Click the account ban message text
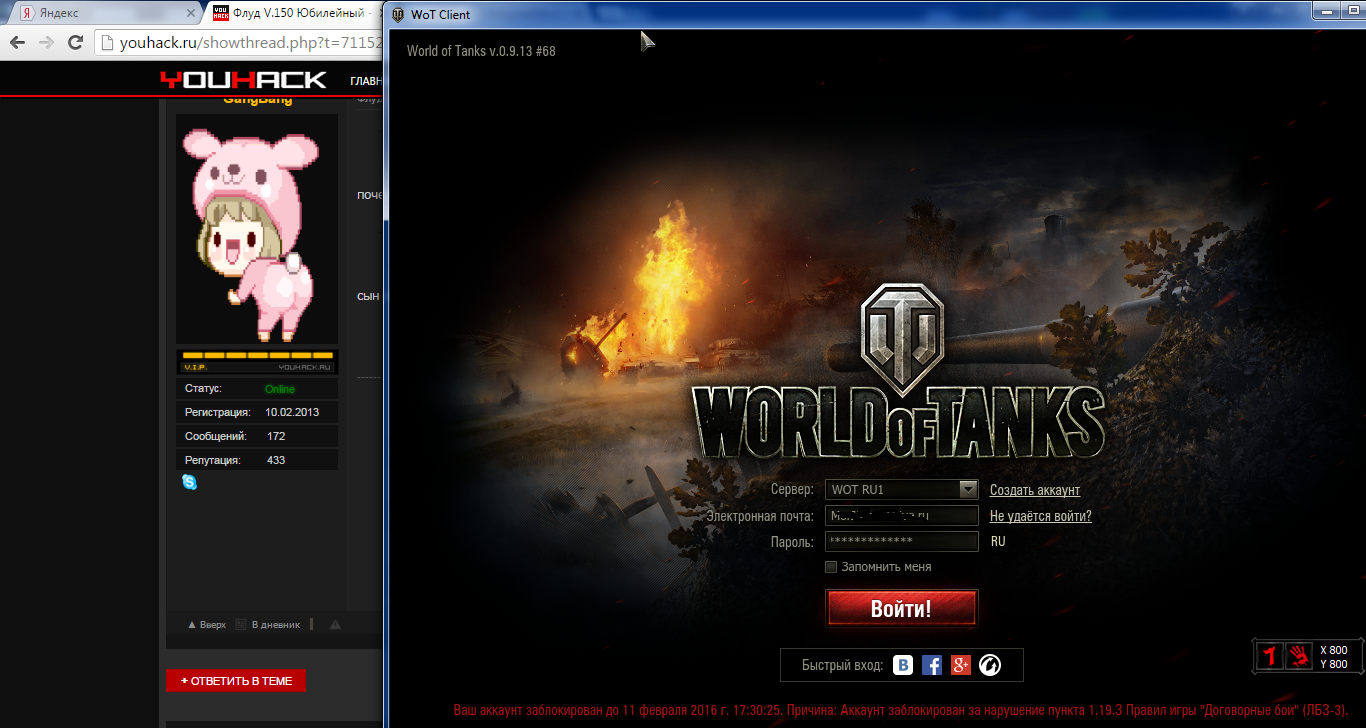The image size is (1366, 728). point(900,710)
